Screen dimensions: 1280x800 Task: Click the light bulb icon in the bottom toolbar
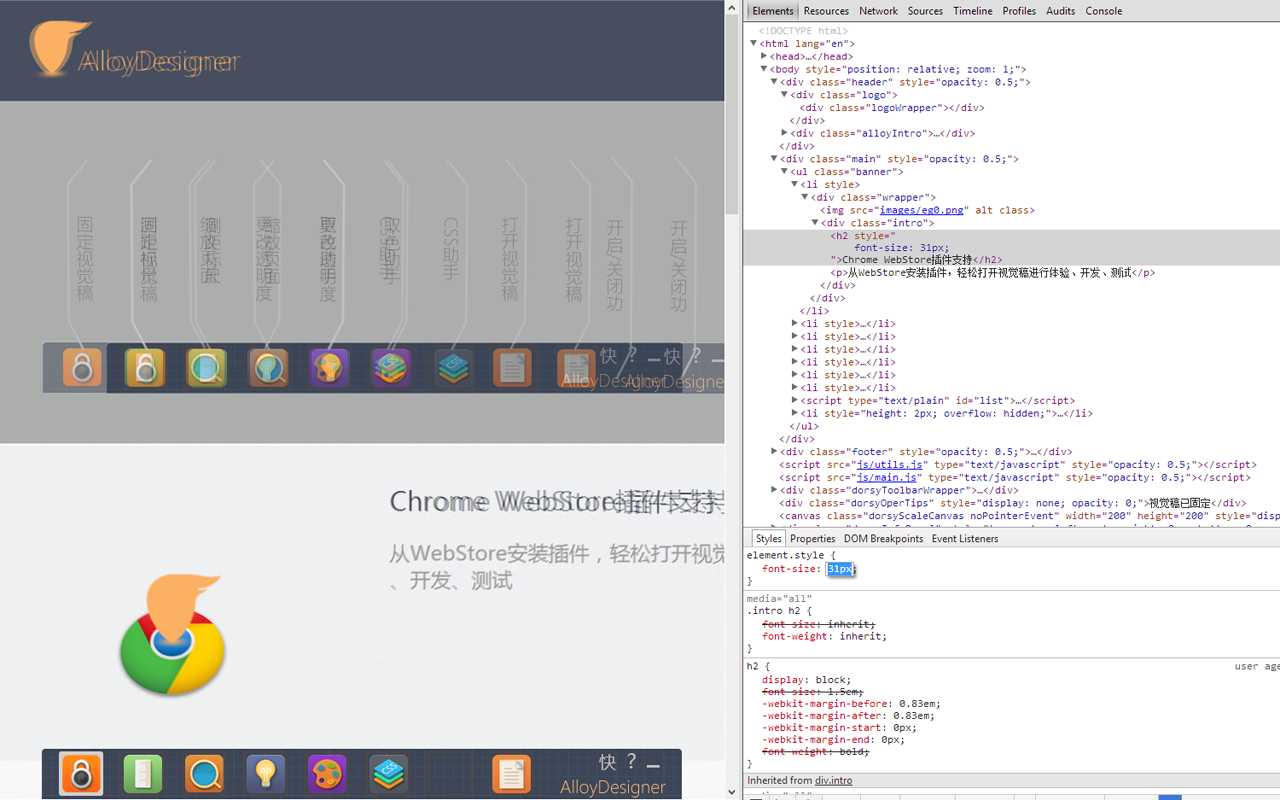pyautogui.click(x=265, y=774)
